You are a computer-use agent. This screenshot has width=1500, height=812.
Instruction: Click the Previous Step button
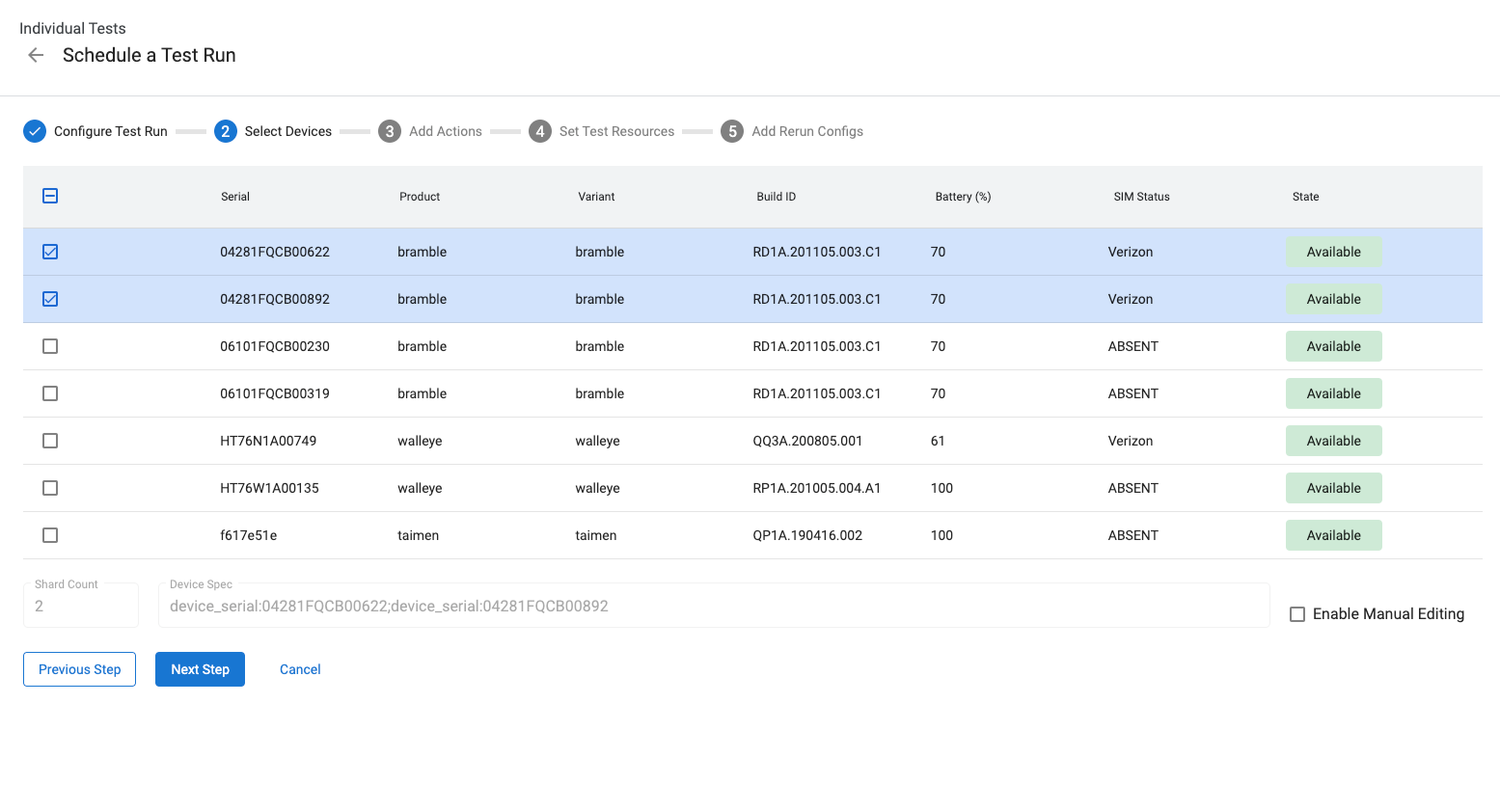(79, 669)
